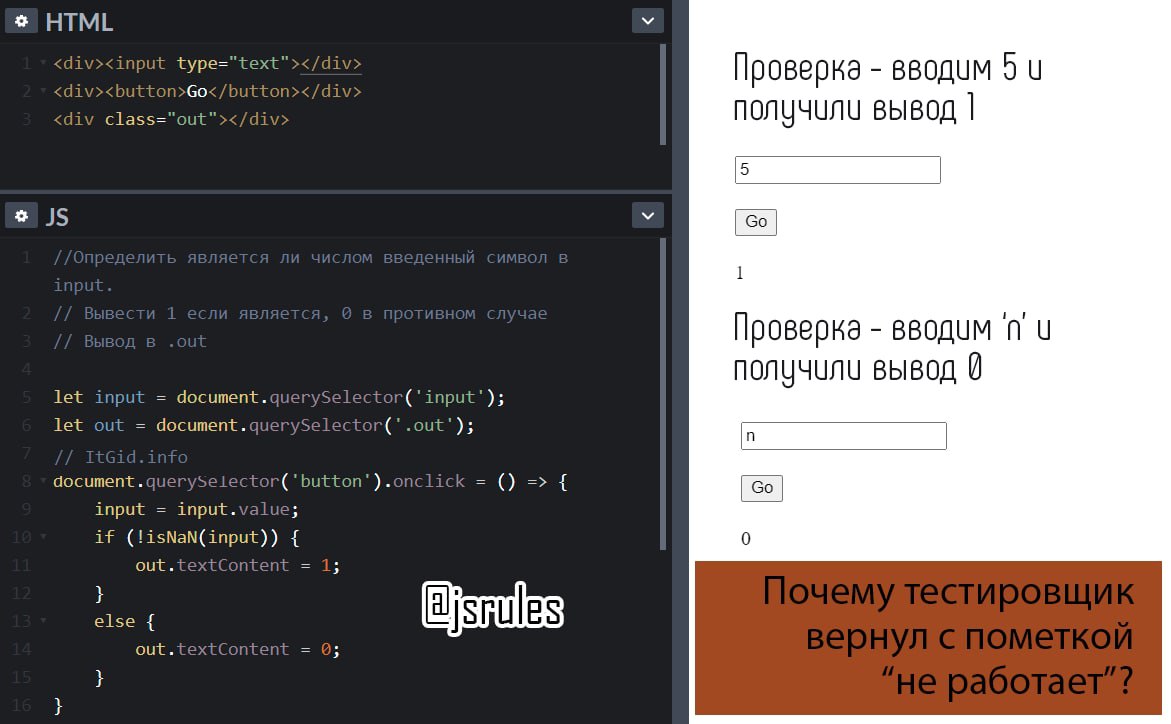Click the text input containing 5

(x=837, y=170)
